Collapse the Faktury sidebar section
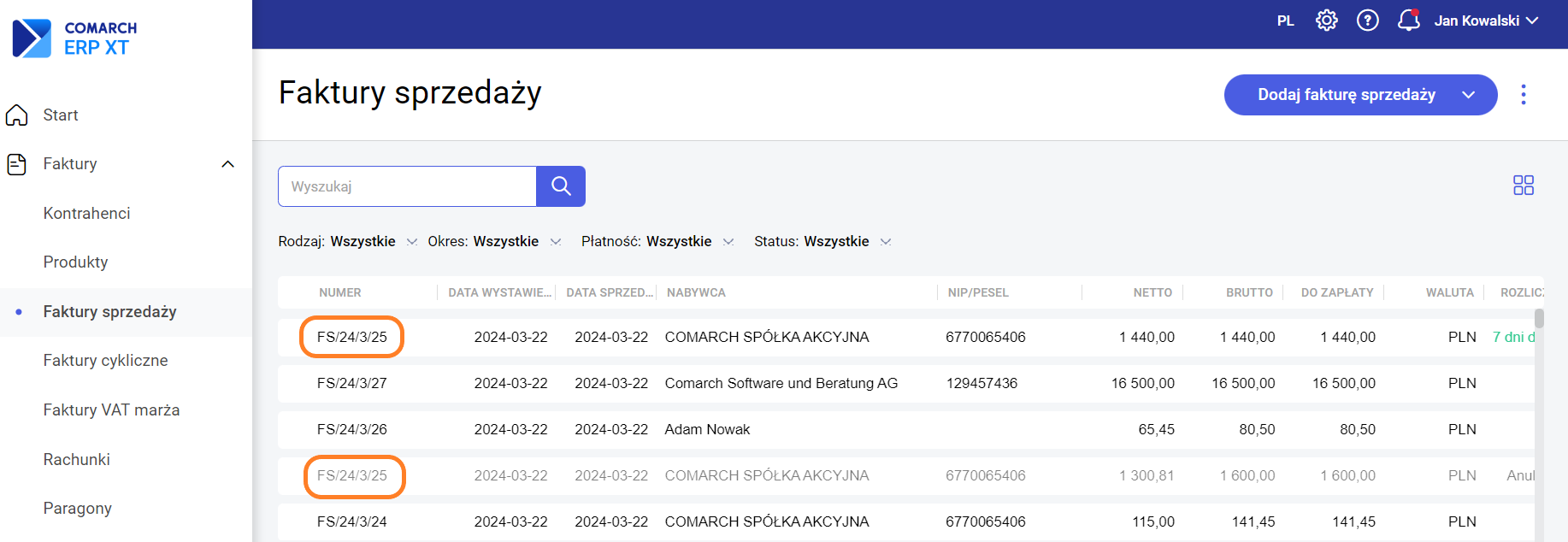Screen dimensions: 1568x542 coord(227,164)
